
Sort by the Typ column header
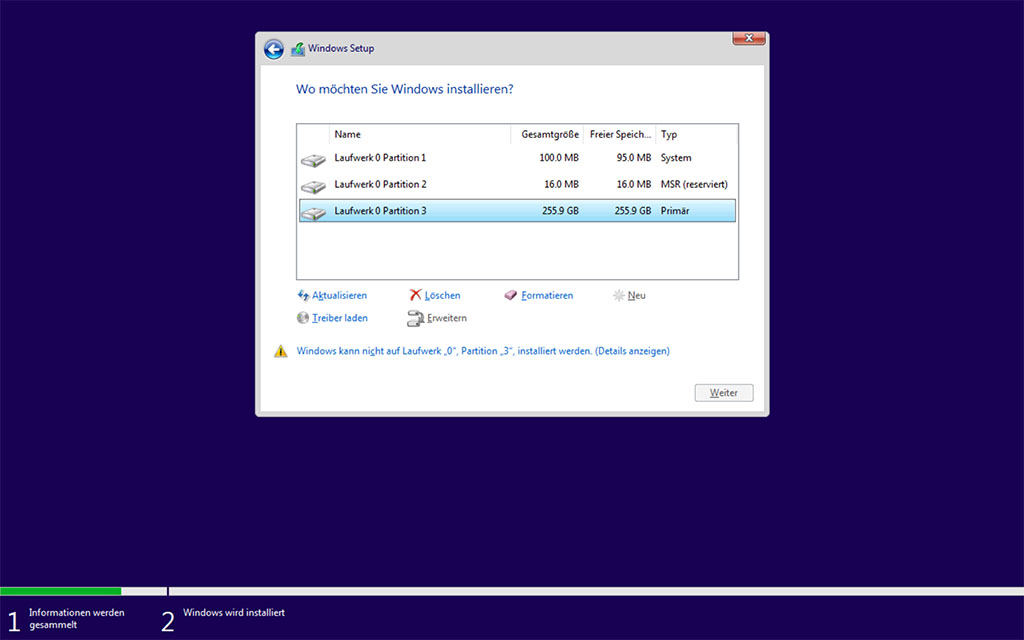click(x=697, y=135)
